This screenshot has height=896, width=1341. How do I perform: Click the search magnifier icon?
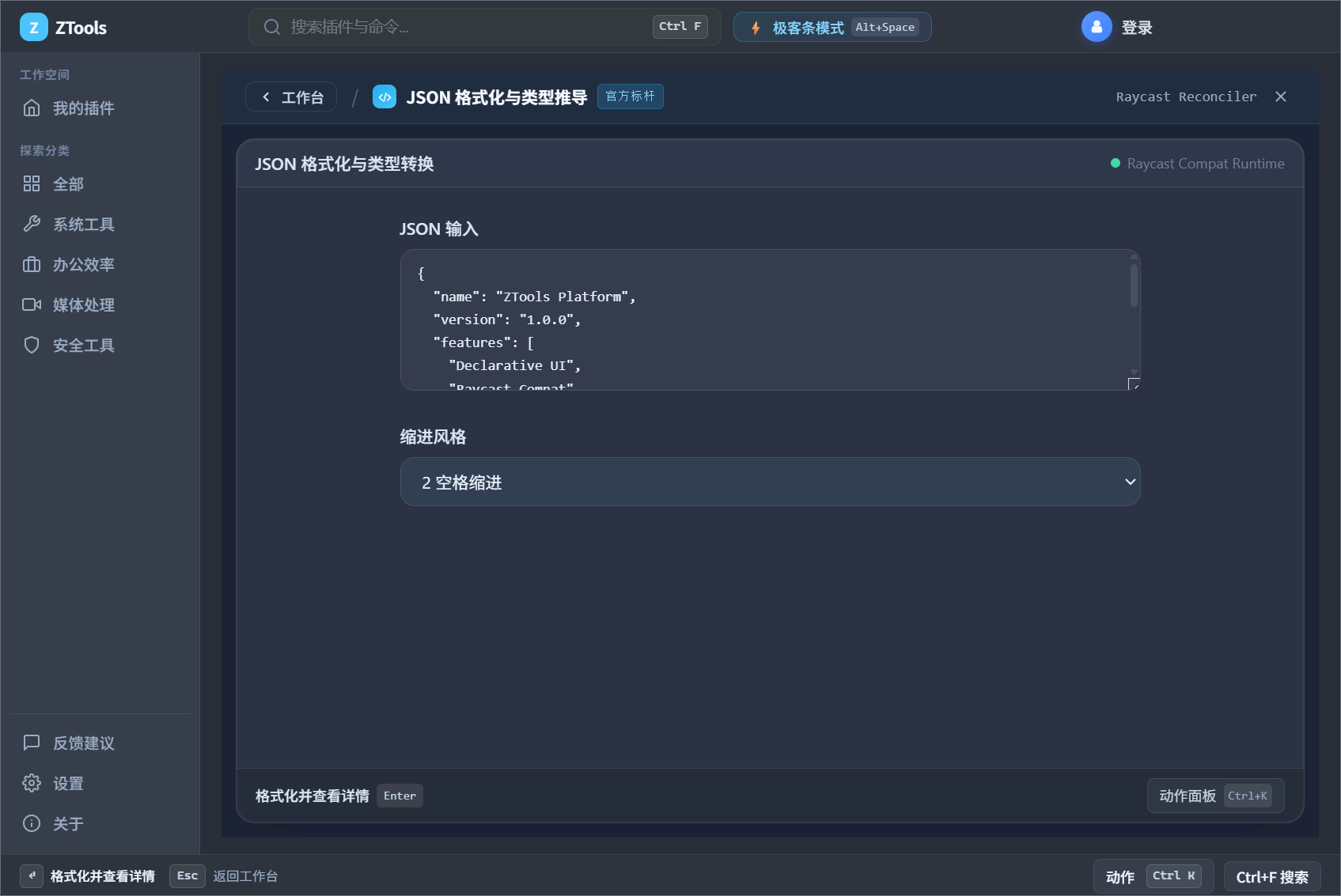click(x=272, y=27)
